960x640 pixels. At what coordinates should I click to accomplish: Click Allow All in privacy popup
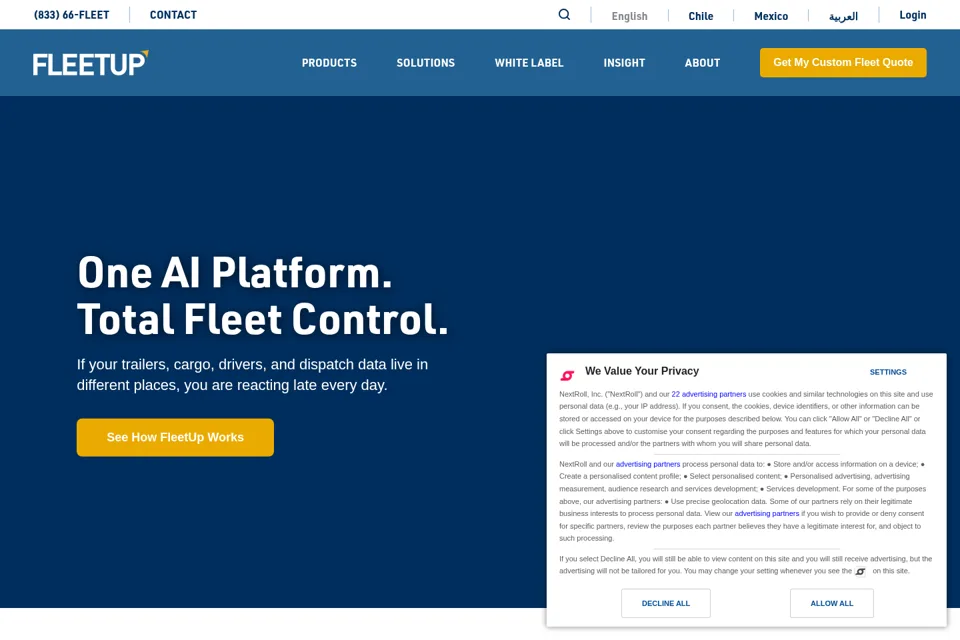tap(831, 603)
